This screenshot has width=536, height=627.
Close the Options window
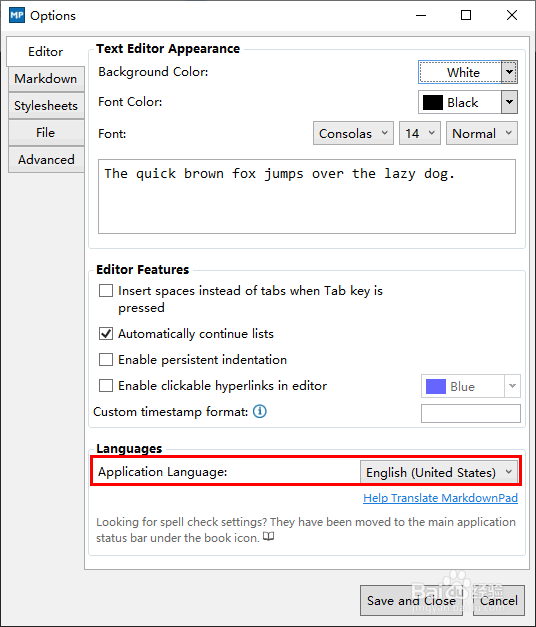(x=512, y=15)
